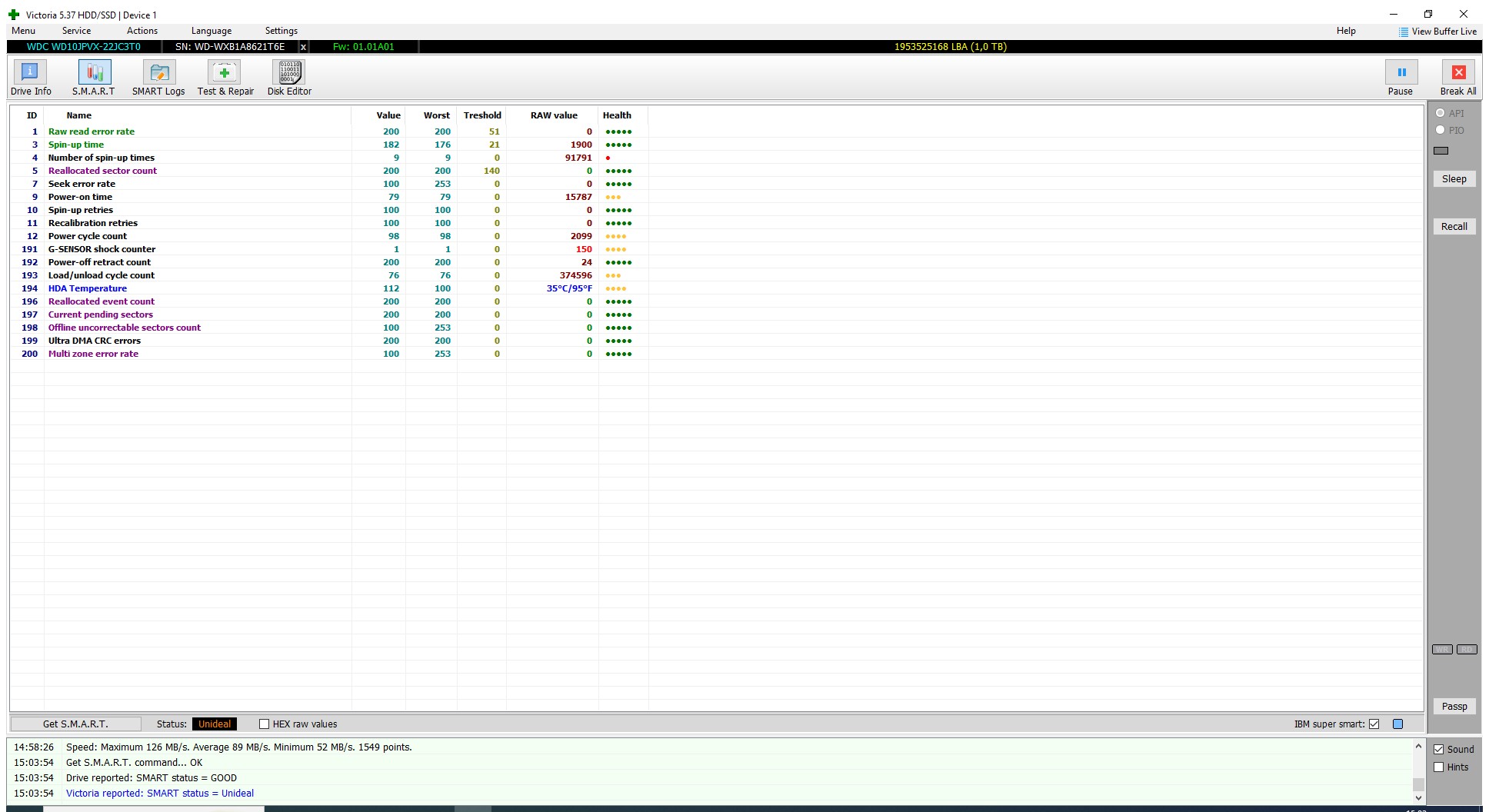Viewport: 1489px width, 812px height.
Task: Click the 91791 raw value for spin-up times
Action: [x=578, y=158]
